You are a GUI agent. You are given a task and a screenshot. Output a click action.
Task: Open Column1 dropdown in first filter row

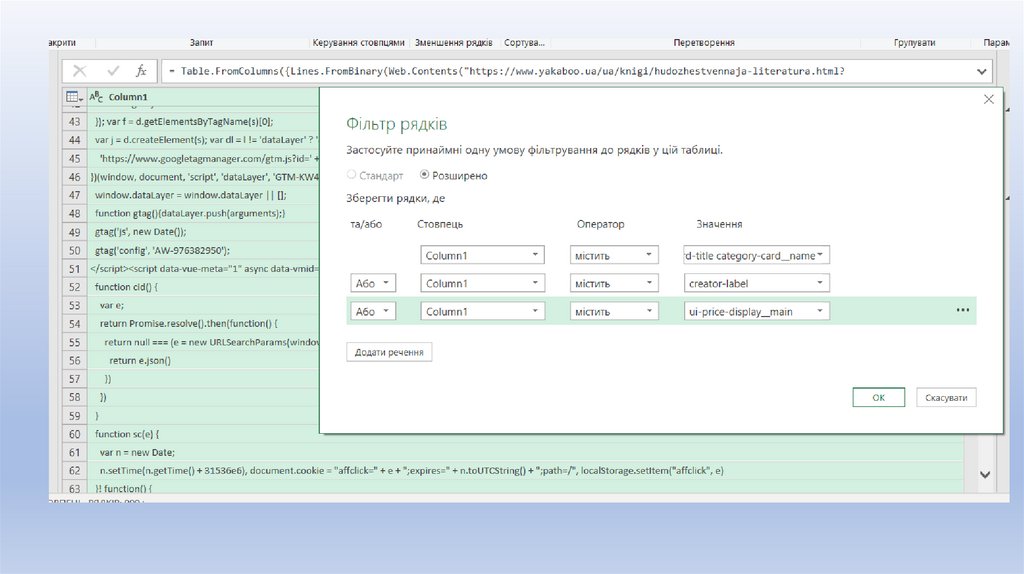[x=482, y=255]
